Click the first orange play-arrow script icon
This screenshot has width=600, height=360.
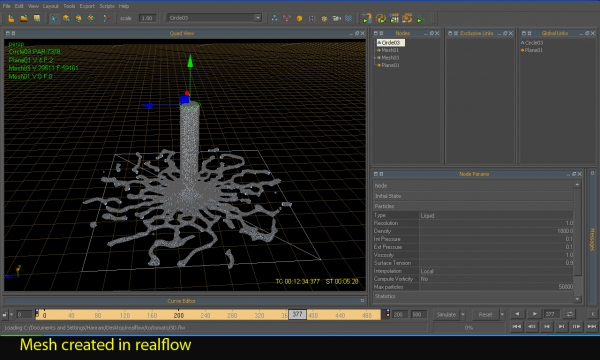coord(367,18)
